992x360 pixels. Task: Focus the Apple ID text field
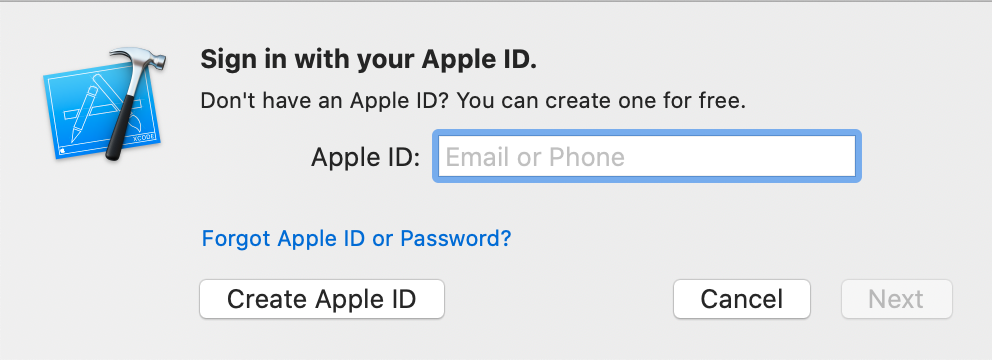645,156
